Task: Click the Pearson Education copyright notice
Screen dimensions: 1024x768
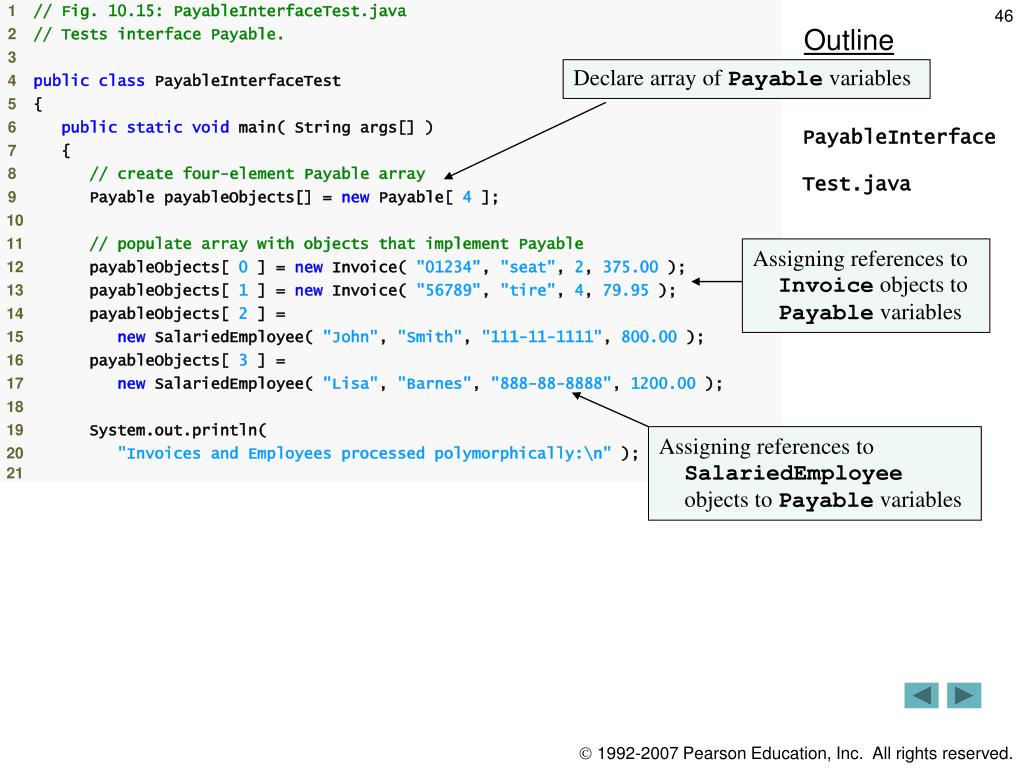Action: [795, 753]
